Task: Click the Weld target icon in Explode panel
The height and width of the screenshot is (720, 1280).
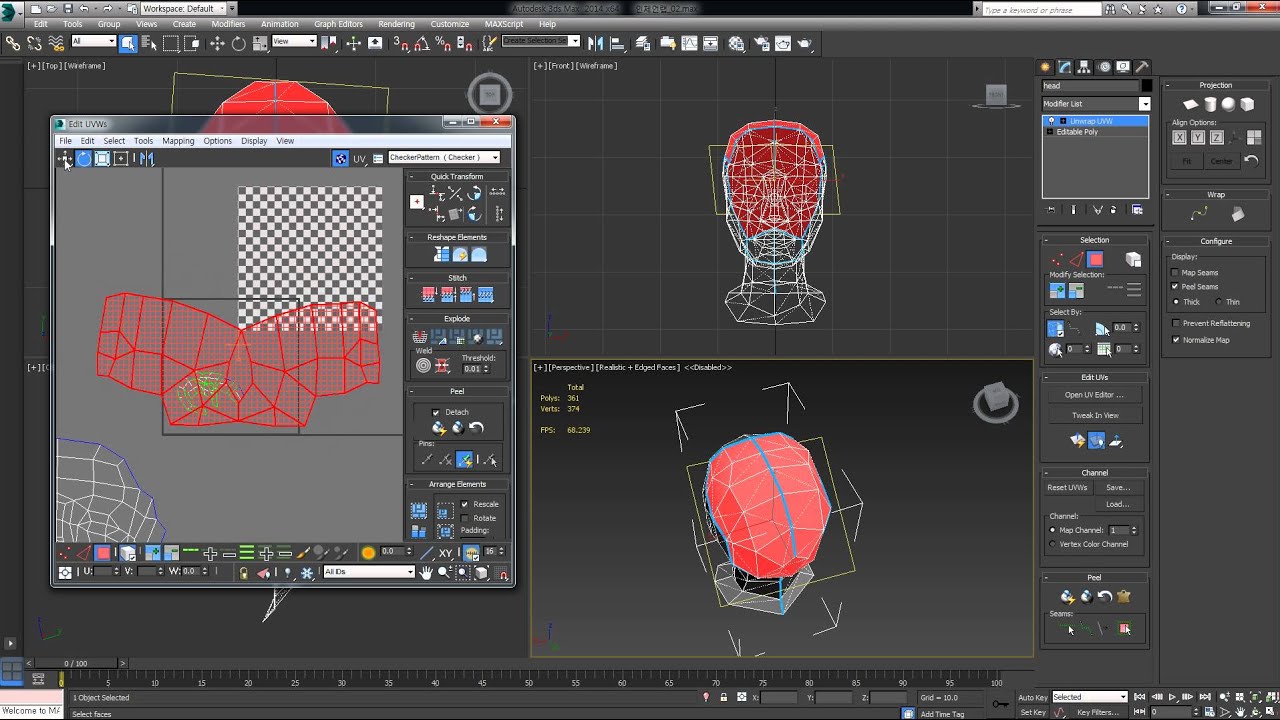Action: (424, 366)
